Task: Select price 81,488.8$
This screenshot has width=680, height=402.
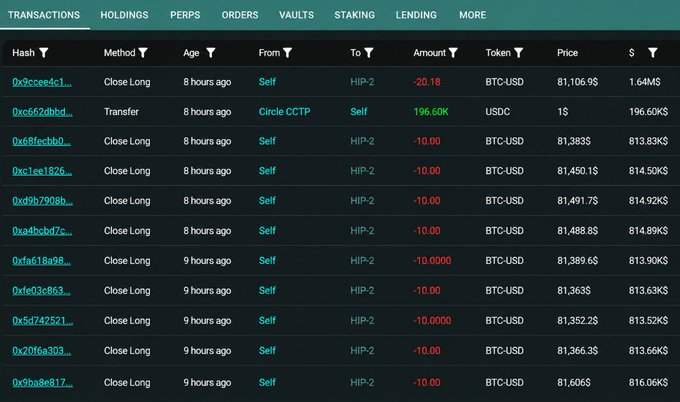Action: tap(577, 231)
